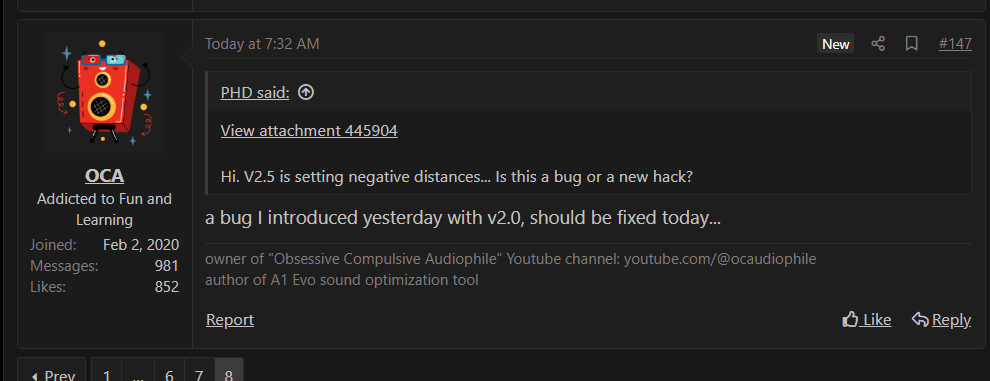
Task: Go to page 6 of the thread
Action: tap(169, 373)
